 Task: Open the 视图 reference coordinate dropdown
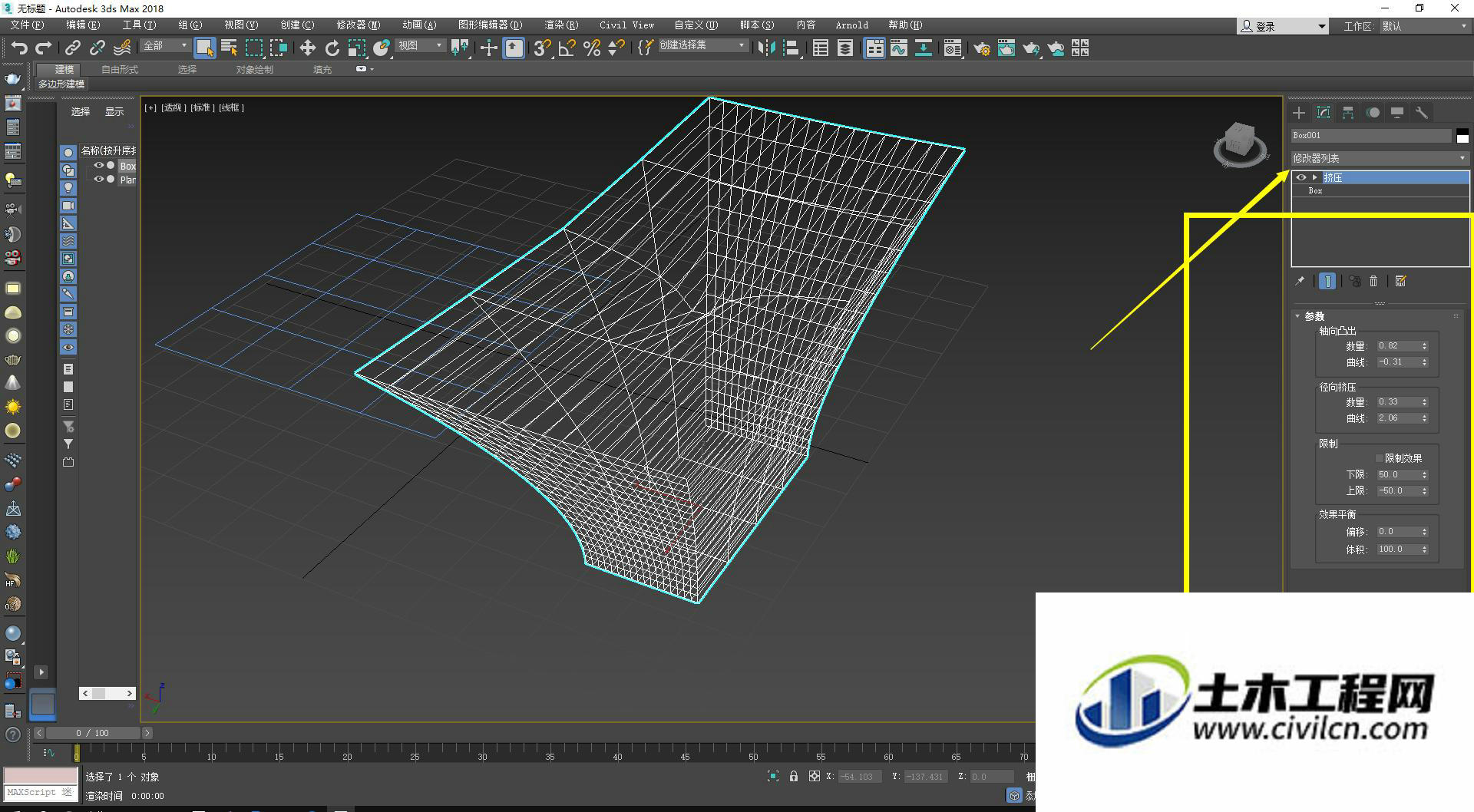420,46
